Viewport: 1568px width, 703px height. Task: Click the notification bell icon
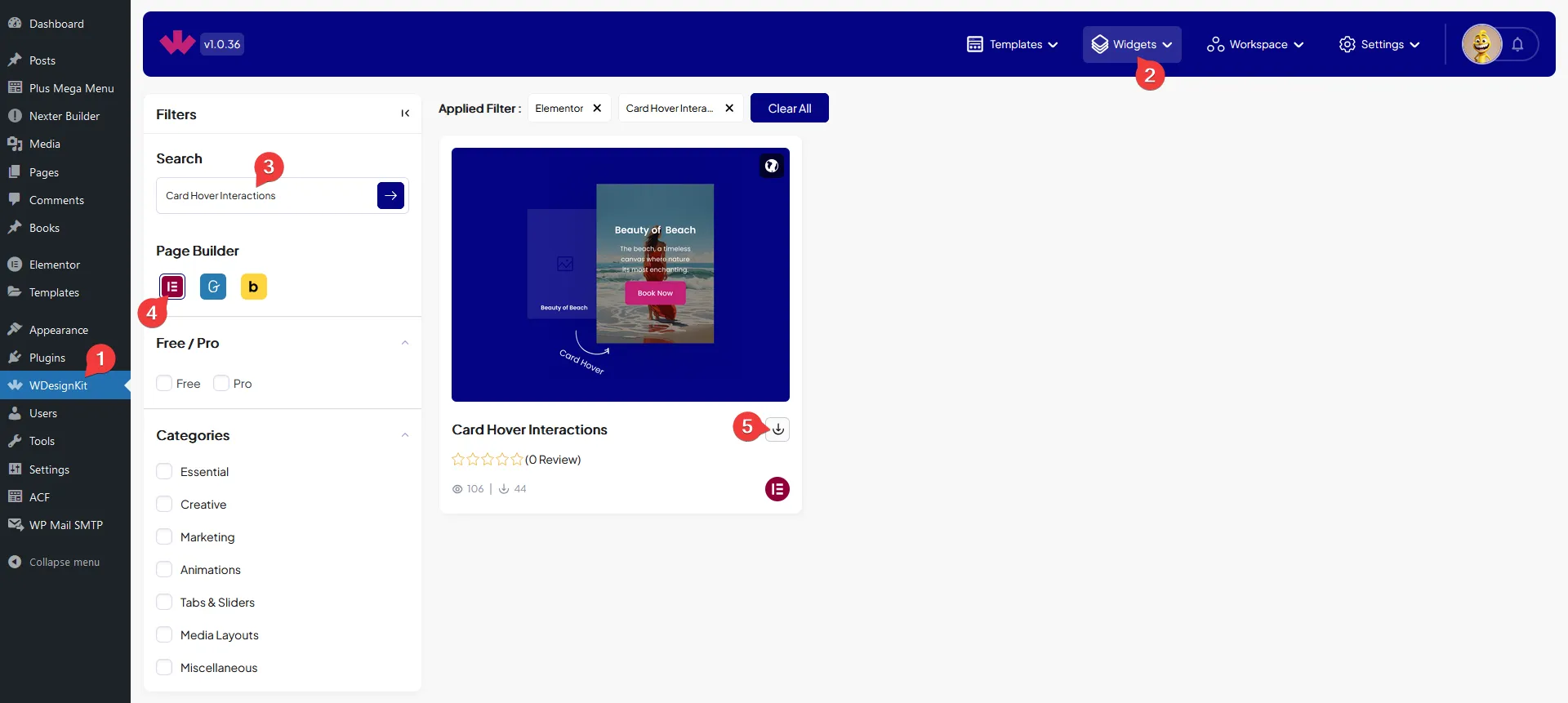click(1517, 45)
